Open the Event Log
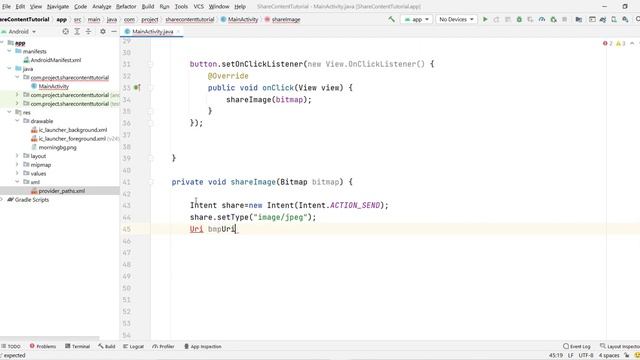The height and width of the screenshot is (360, 640). point(577,346)
